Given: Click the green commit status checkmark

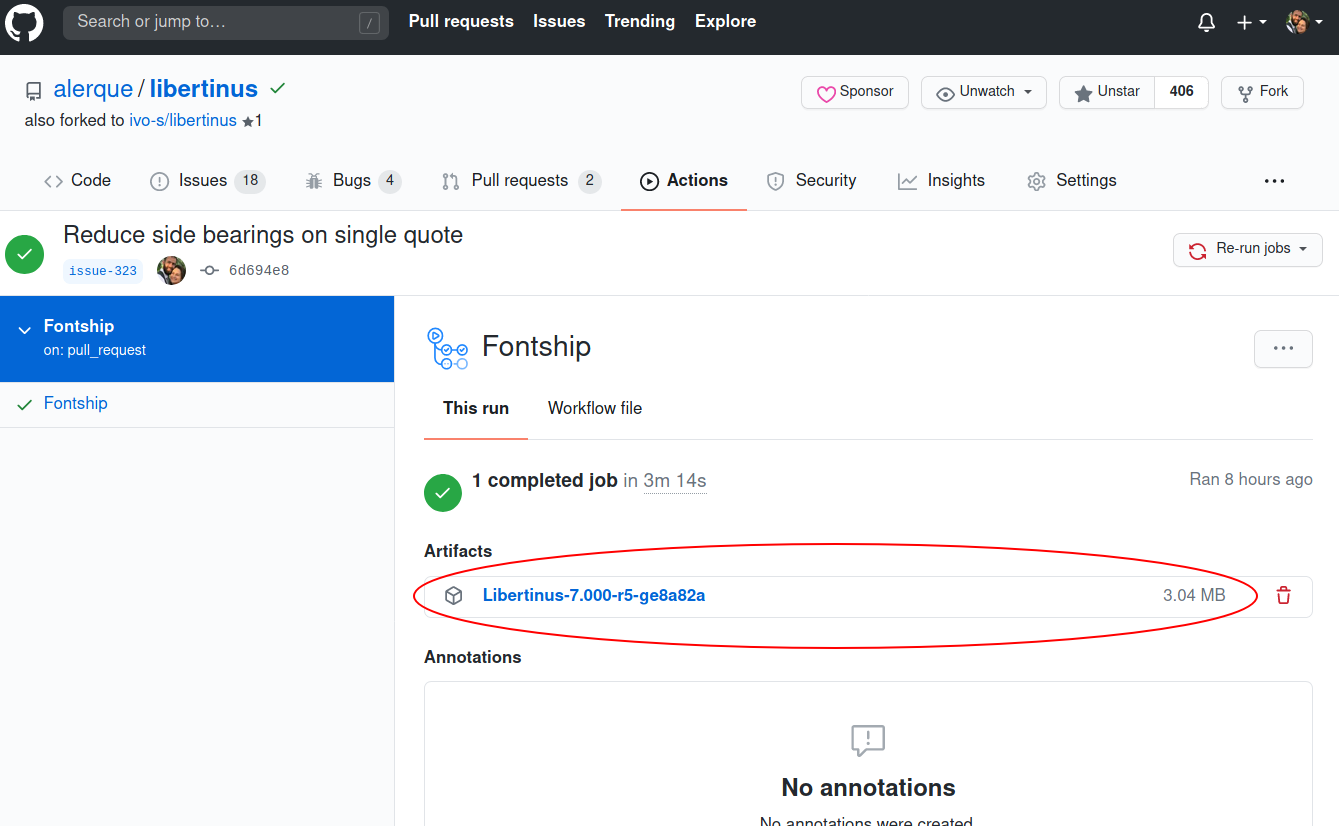Looking at the screenshot, I should click(278, 88).
